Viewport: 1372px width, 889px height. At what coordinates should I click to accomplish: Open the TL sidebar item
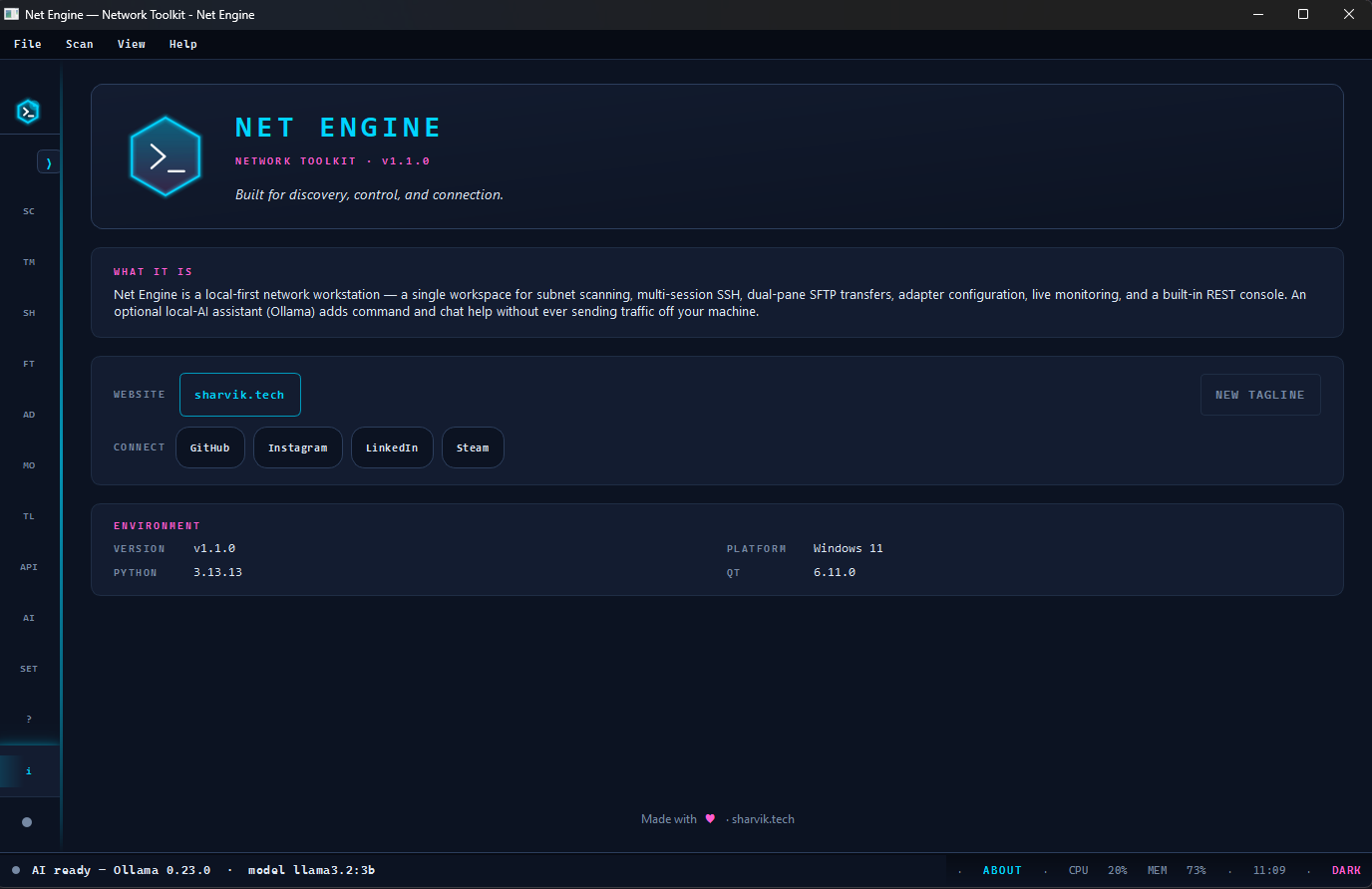click(29, 516)
